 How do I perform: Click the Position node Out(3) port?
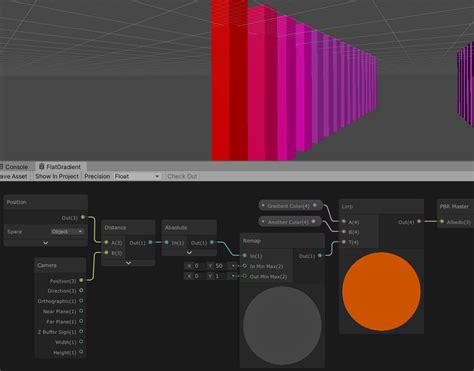(83, 217)
